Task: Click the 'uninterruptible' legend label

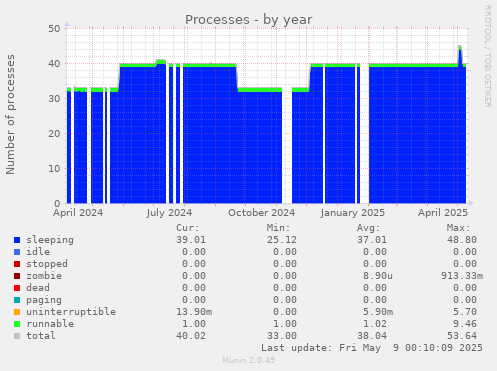Action: (71, 312)
